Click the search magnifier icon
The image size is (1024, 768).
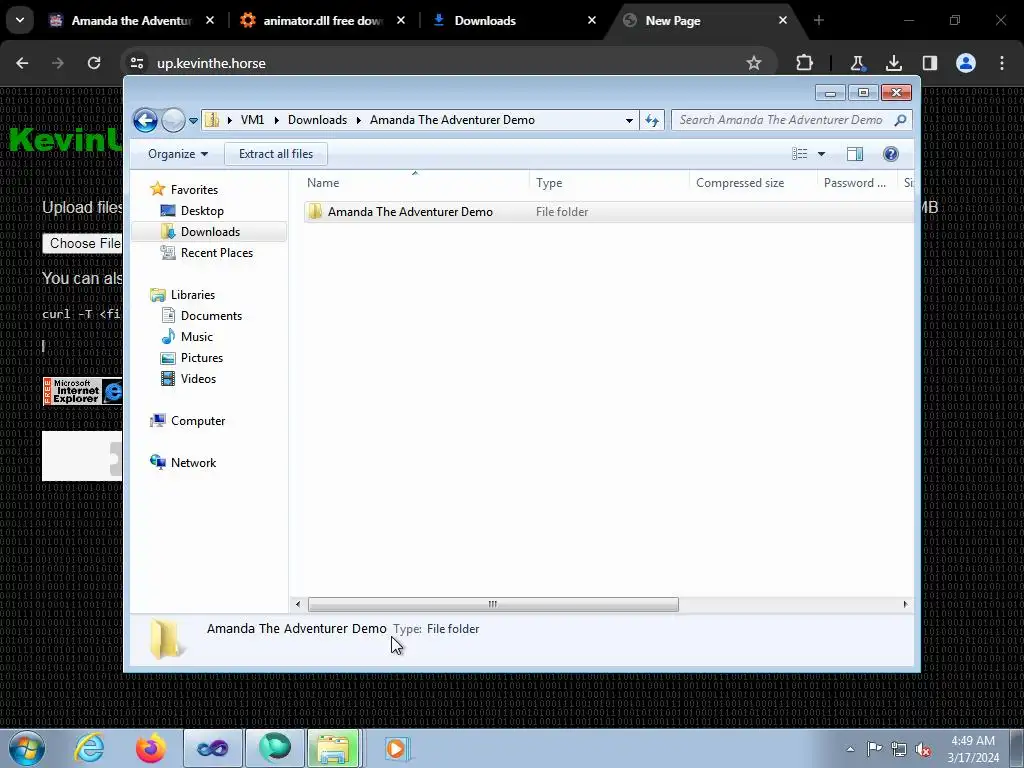[901, 120]
